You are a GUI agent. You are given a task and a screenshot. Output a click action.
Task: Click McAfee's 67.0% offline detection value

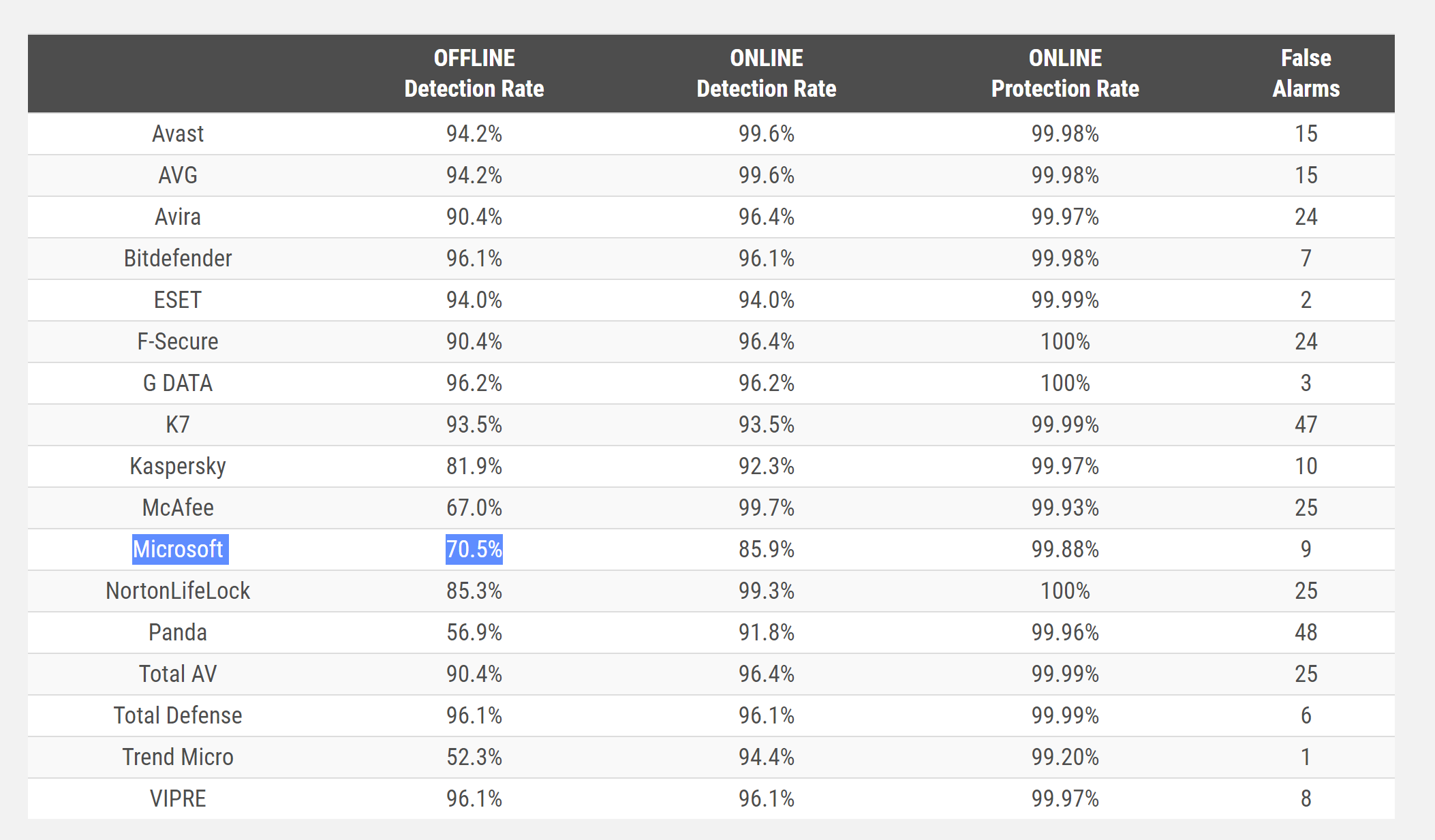click(x=474, y=508)
